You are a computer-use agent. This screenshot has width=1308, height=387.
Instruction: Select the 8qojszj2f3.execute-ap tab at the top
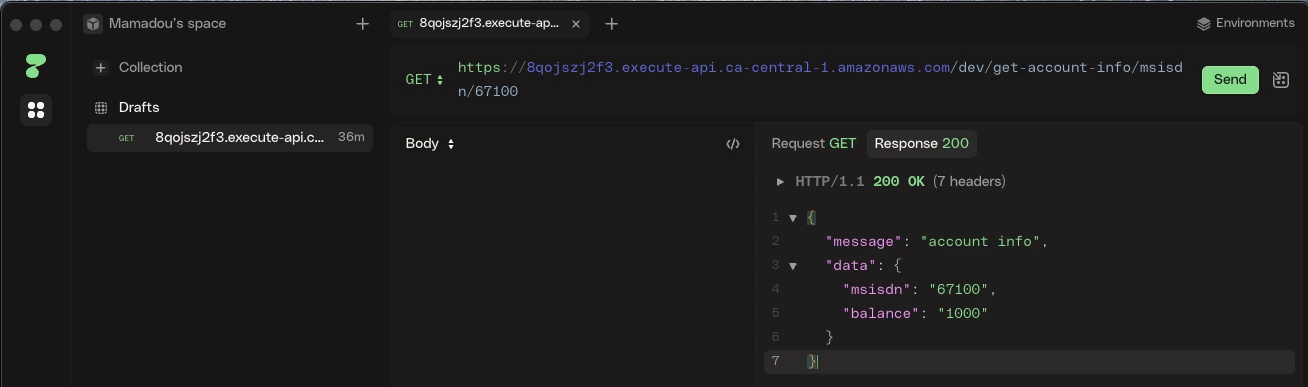pos(489,24)
